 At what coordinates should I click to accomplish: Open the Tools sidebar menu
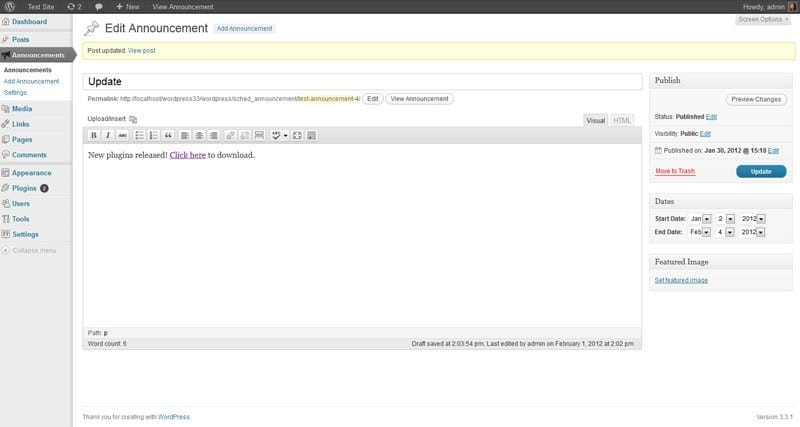pos(20,219)
